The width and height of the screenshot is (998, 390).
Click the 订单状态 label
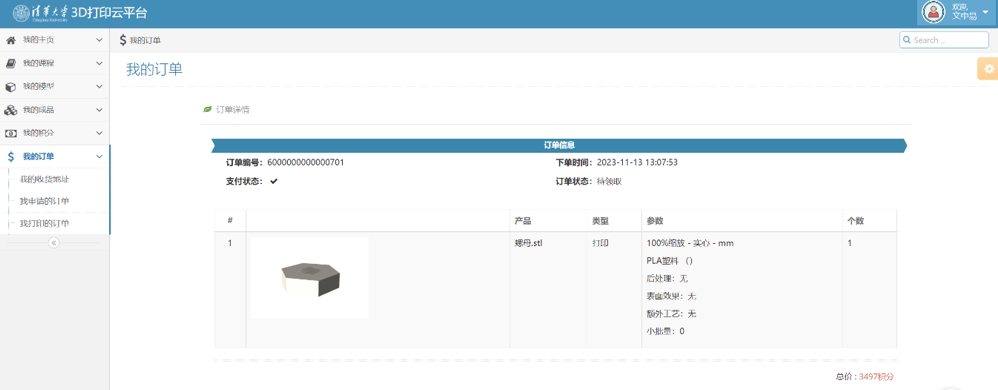tap(574, 181)
